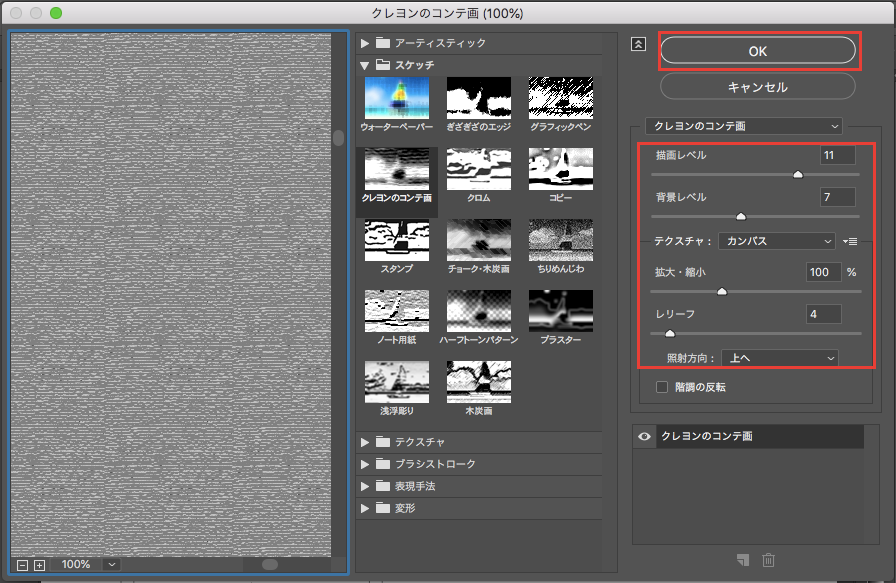This screenshot has height=583, width=896.
Task: Open the filter name dropdown above settings
Action: point(745,126)
